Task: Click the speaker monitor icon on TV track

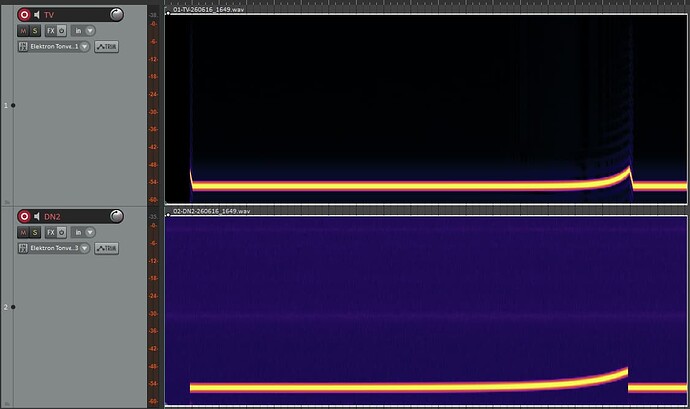Action: coord(37,15)
